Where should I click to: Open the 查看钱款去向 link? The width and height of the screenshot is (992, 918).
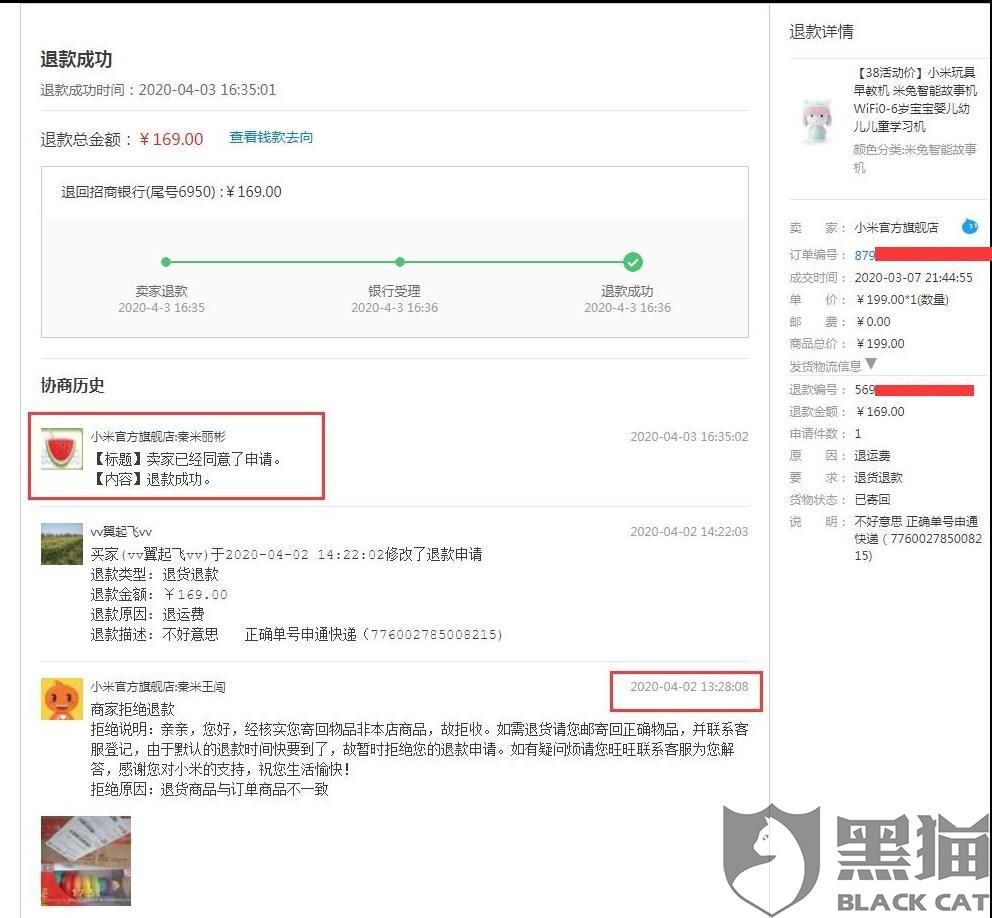point(271,137)
